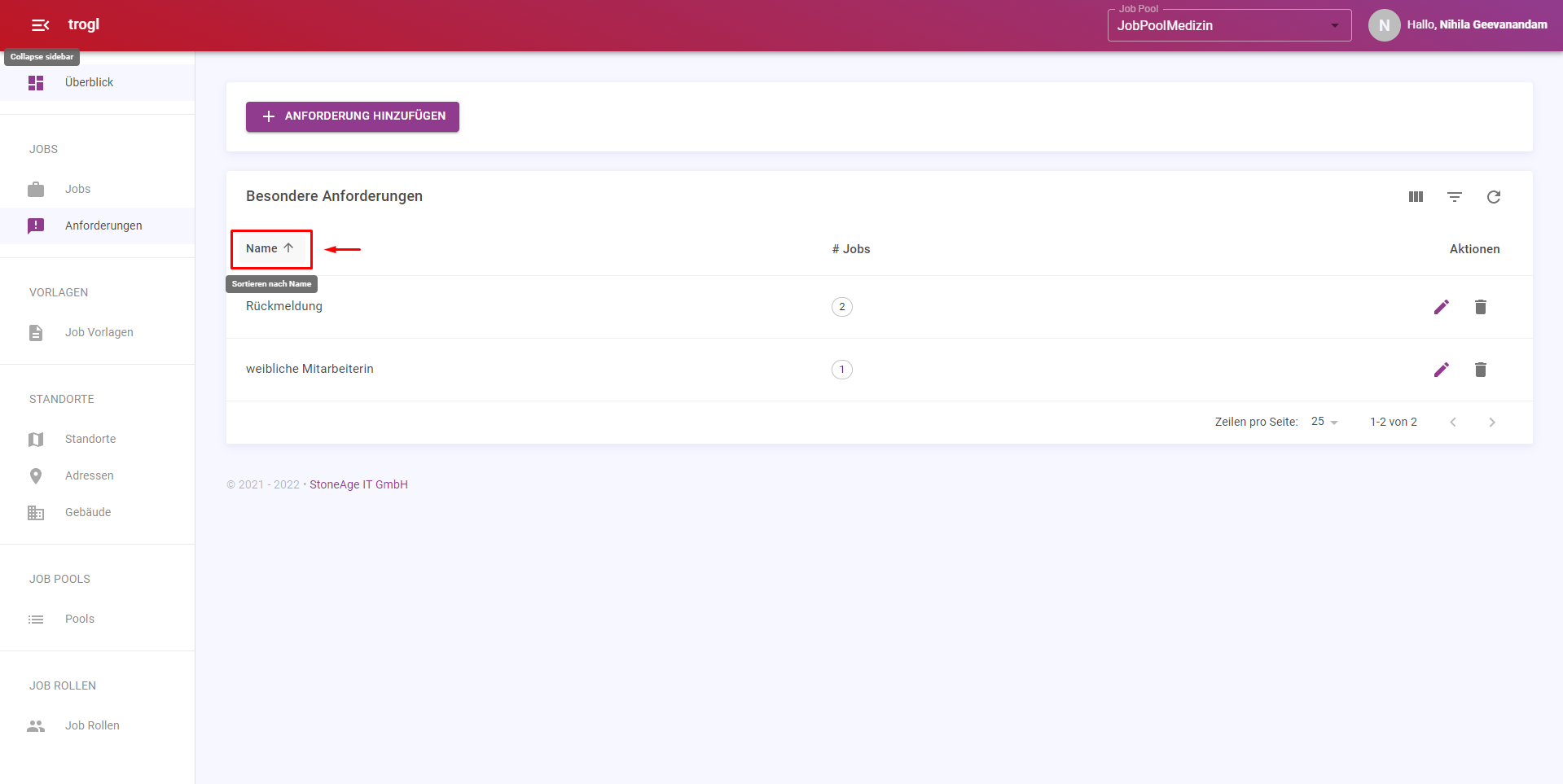Go to the previous table page
The height and width of the screenshot is (784, 1563).
coord(1453,422)
